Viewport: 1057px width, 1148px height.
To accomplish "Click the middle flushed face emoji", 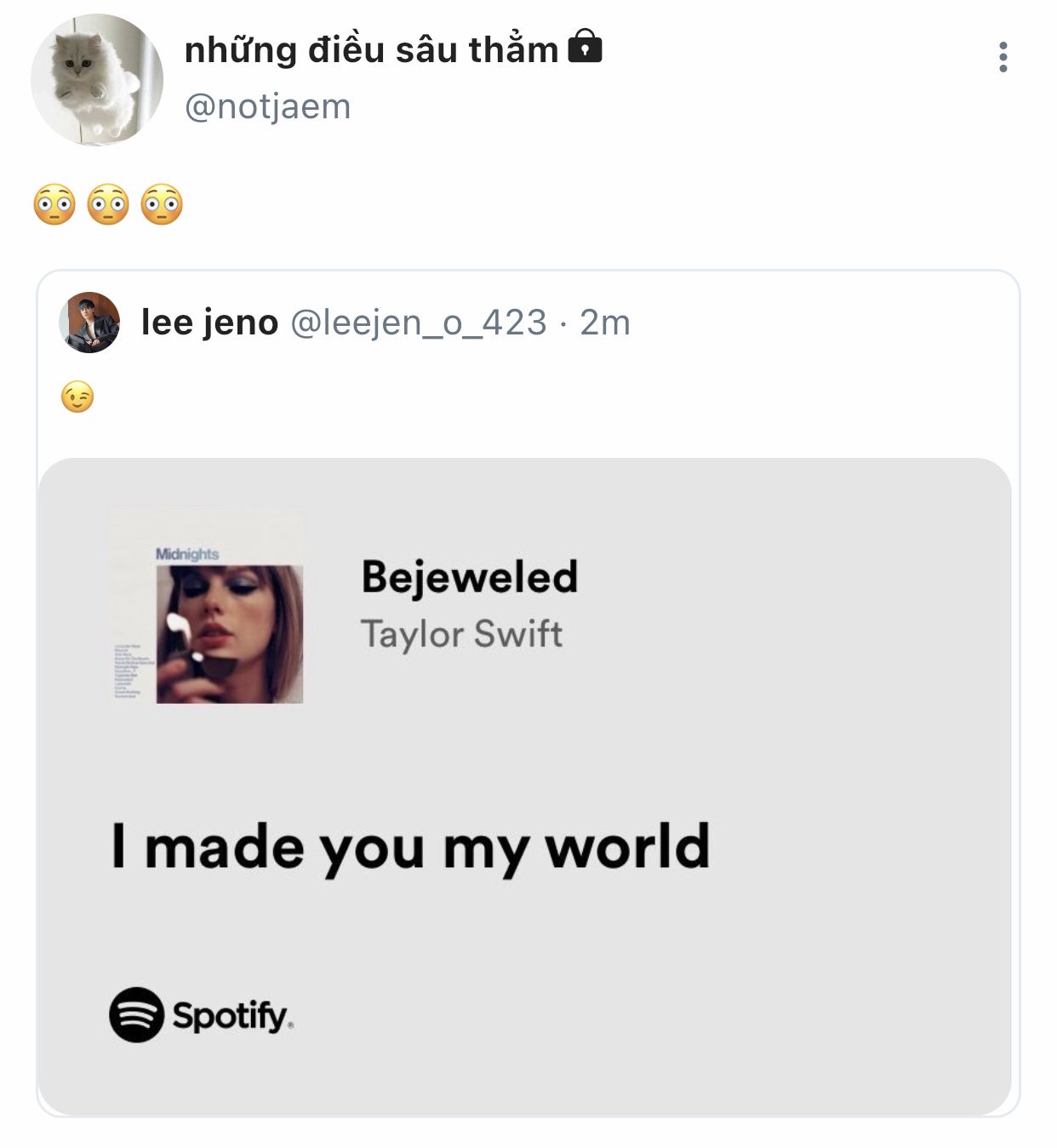I will (108, 204).
